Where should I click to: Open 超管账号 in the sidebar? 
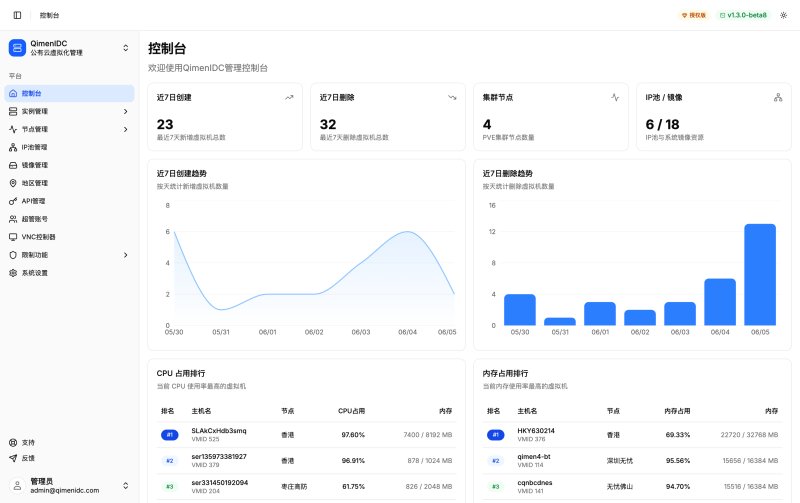(69, 219)
